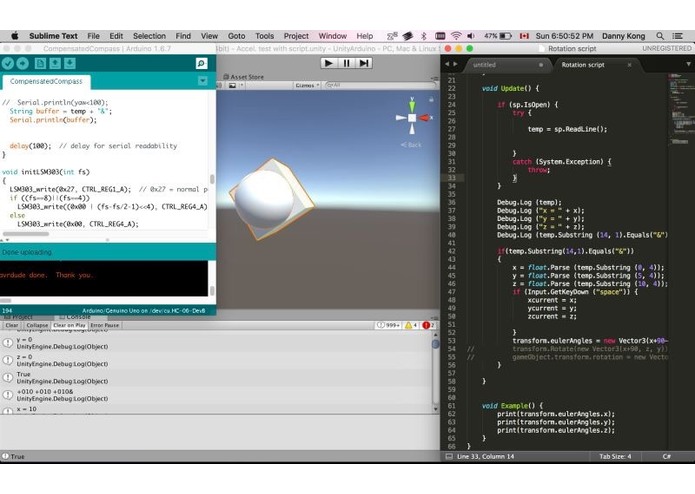The width and height of the screenshot is (695, 494).
Task: Open the Arduino tab dropdown menu
Action: (x=203, y=81)
